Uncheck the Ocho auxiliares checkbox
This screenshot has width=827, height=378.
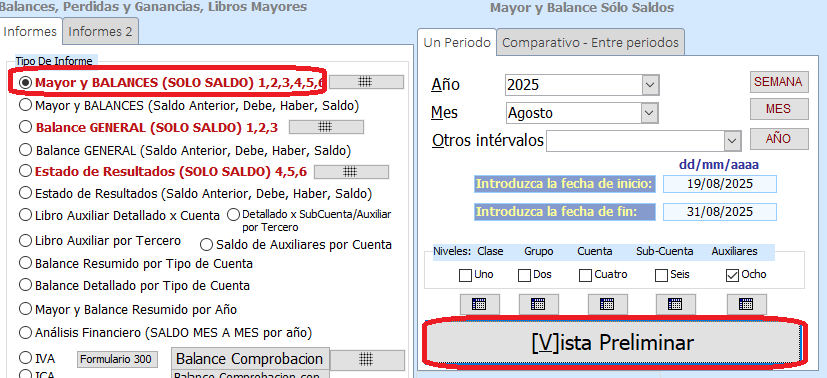733,275
